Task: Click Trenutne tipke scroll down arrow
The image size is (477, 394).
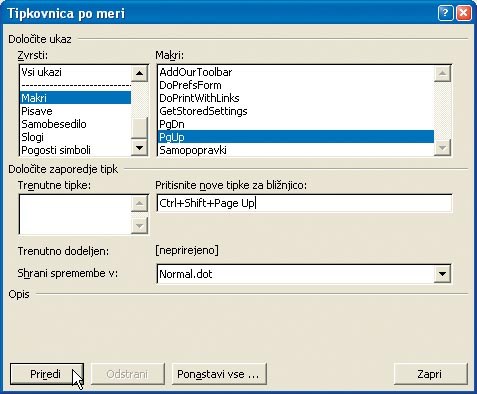Action: click(139, 226)
